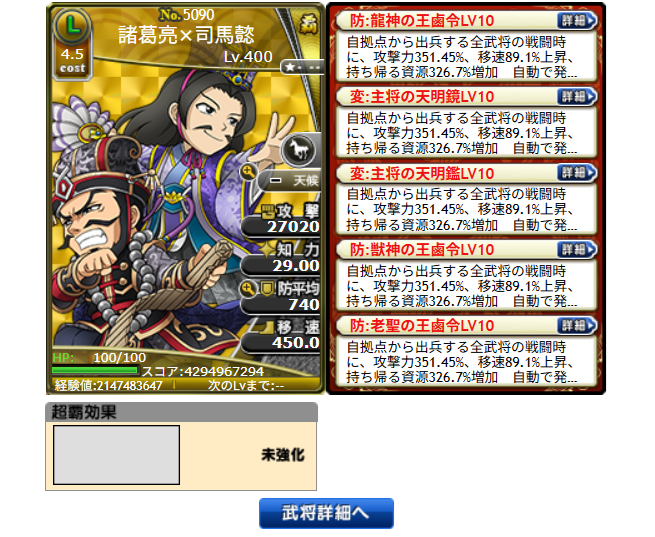Click the green HP bar
655x537 pixels.
[x=95, y=370]
